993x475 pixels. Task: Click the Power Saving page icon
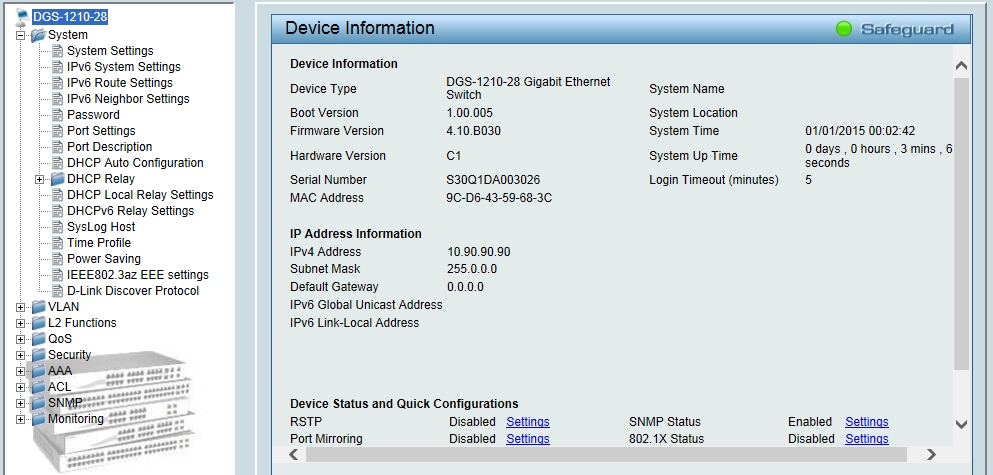coord(57,259)
